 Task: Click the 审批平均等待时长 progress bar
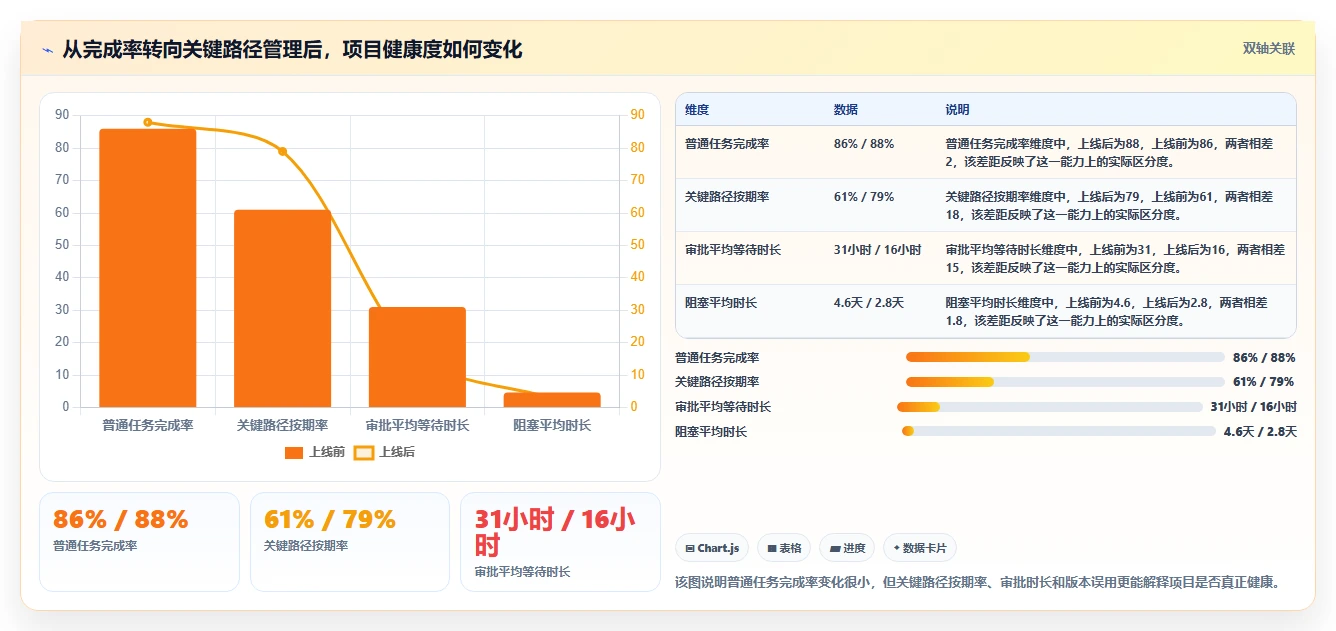[1050, 407]
